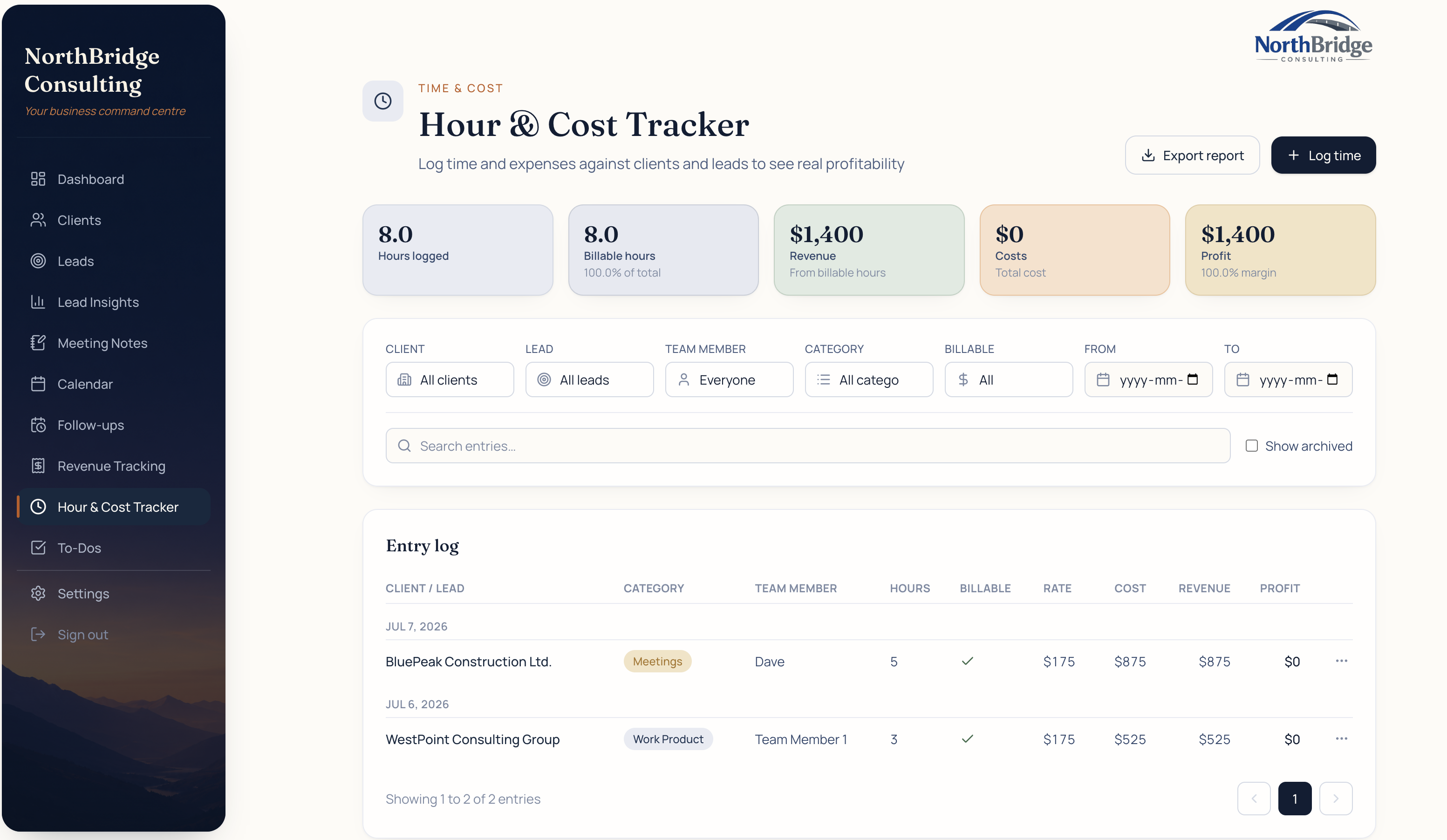Click the Hour & Cost Tracker clock icon in sidebar
1447x840 pixels.
point(38,507)
